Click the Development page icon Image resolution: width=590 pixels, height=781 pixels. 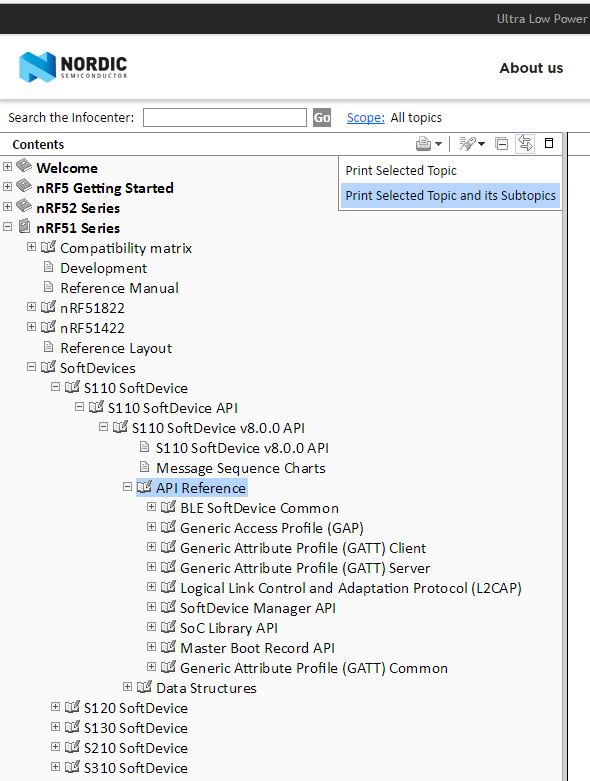pos(48,266)
